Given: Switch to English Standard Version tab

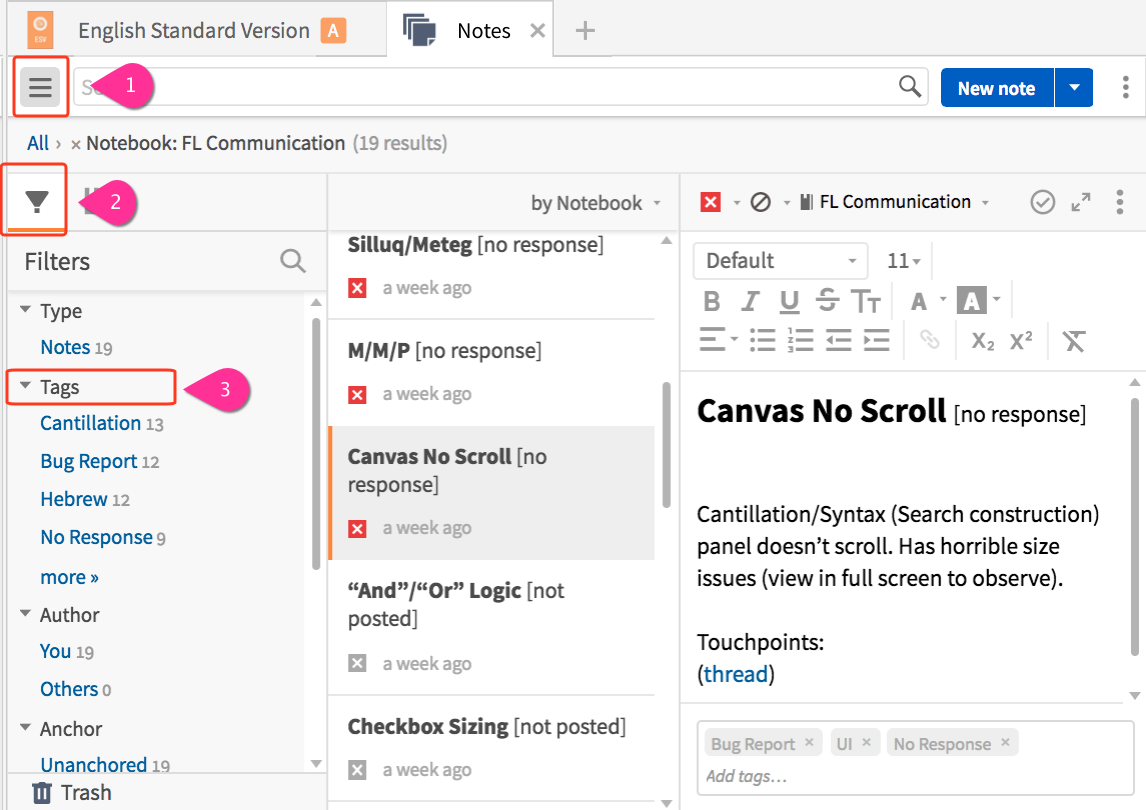Looking at the screenshot, I should click(194, 31).
